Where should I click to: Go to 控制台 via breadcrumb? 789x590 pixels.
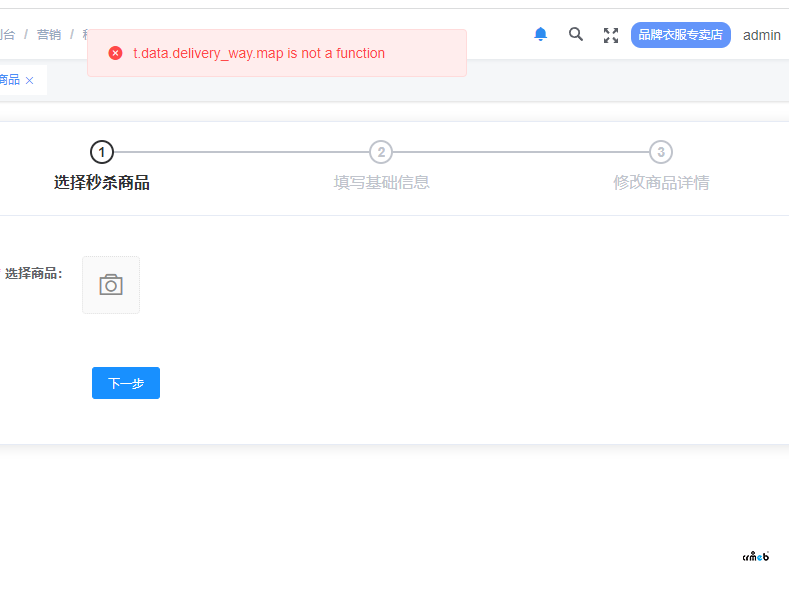coord(7,34)
